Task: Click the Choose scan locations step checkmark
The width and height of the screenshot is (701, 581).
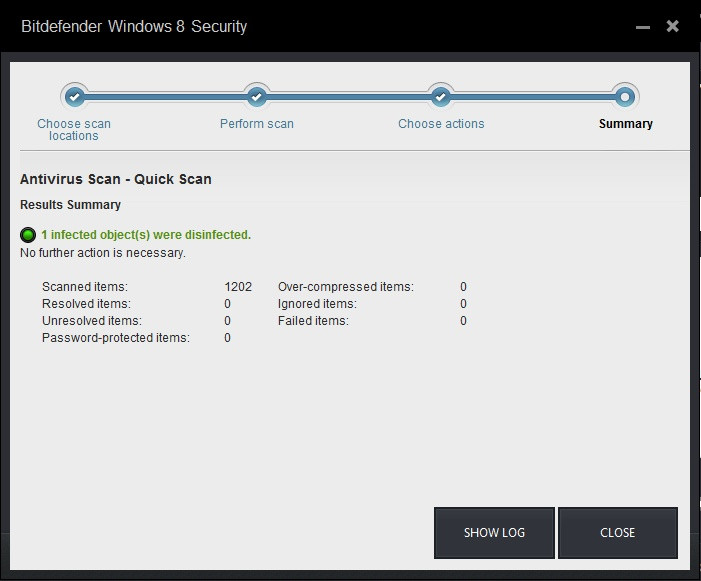Action: pyautogui.click(x=75, y=97)
